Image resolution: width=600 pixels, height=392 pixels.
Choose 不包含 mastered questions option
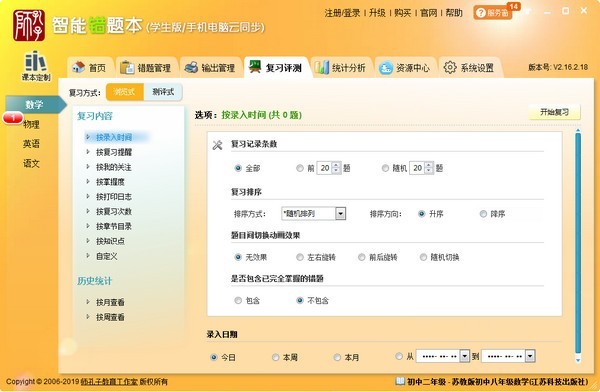[300, 301]
